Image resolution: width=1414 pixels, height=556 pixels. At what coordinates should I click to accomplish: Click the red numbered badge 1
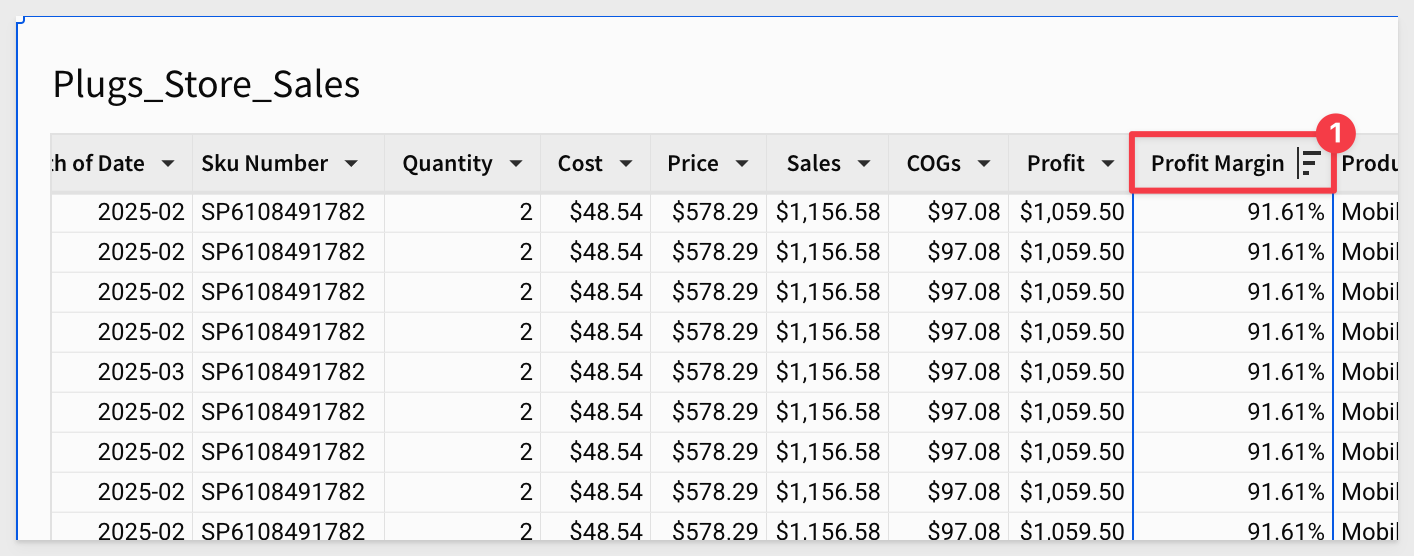[x=1338, y=132]
